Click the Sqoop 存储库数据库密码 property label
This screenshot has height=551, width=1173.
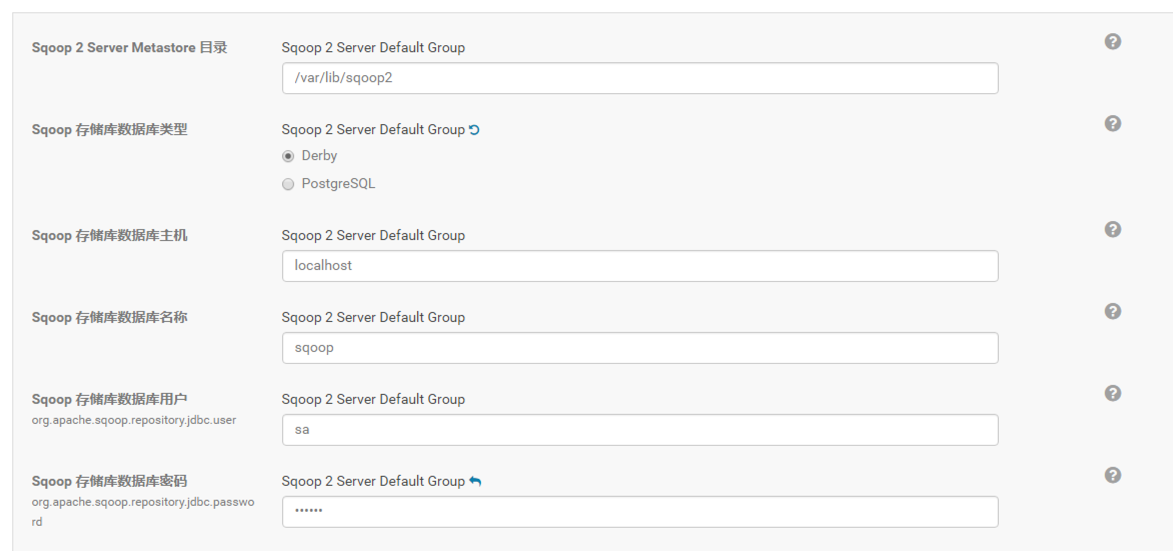(110, 482)
